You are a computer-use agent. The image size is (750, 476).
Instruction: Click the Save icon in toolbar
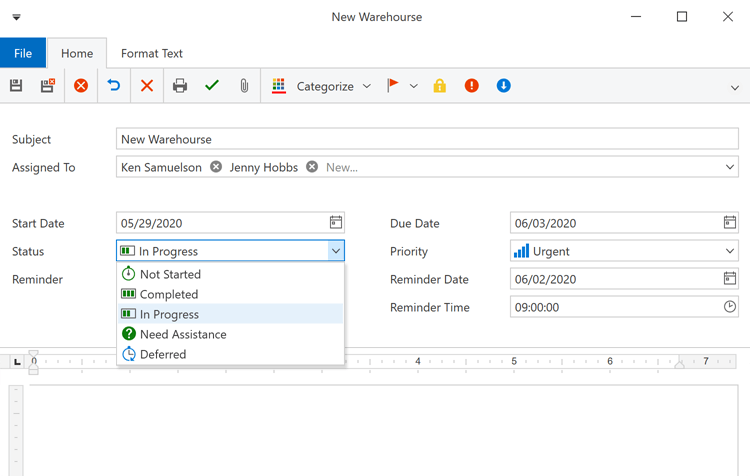click(16, 86)
